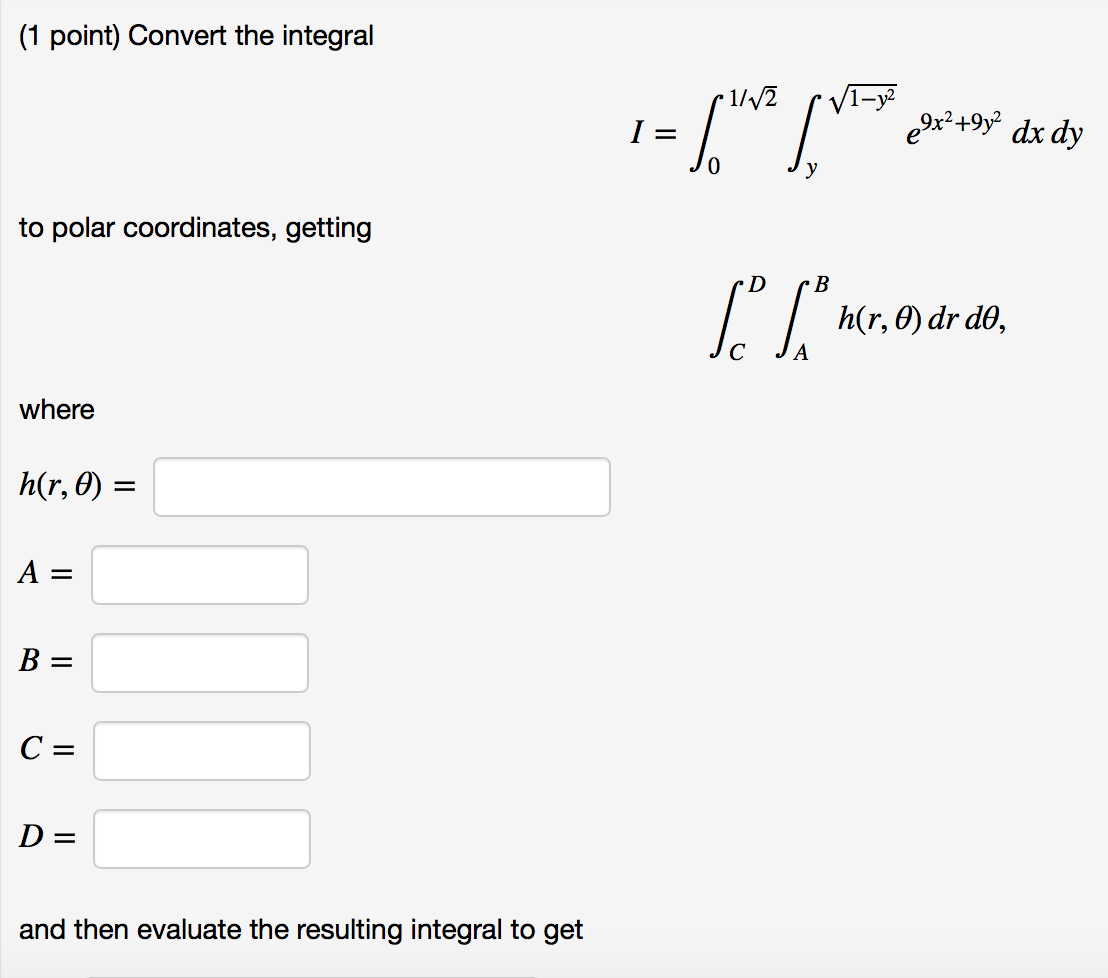1108x978 pixels.
Task: Click the 'to polar coordinates, getting' text
Action: (x=195, y=228)
